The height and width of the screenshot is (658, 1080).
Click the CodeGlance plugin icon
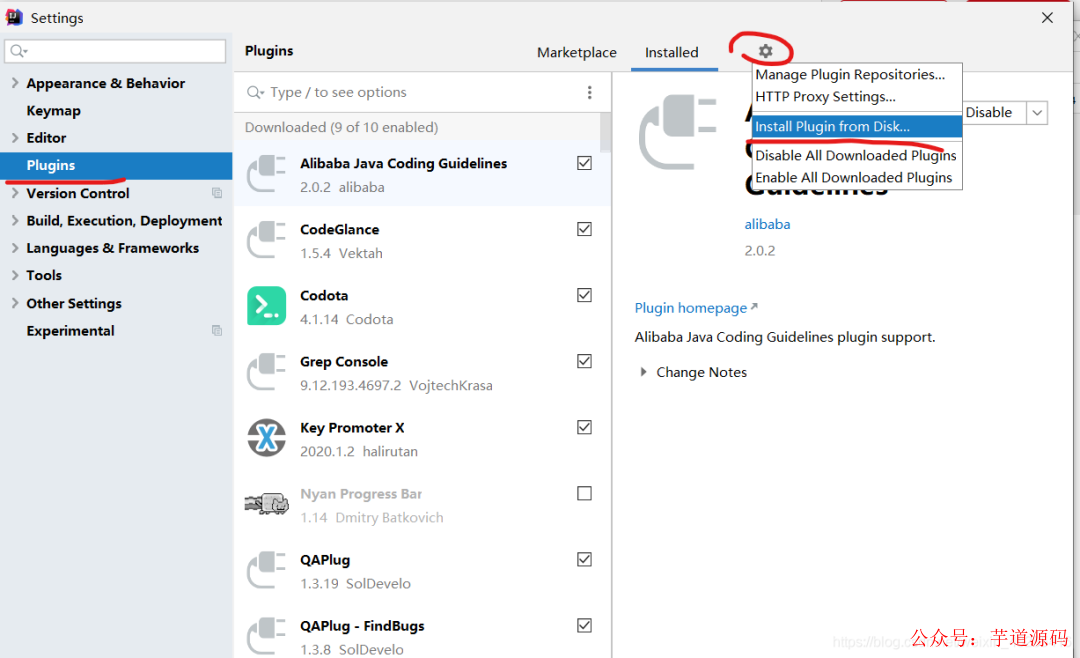coord(267,240)
